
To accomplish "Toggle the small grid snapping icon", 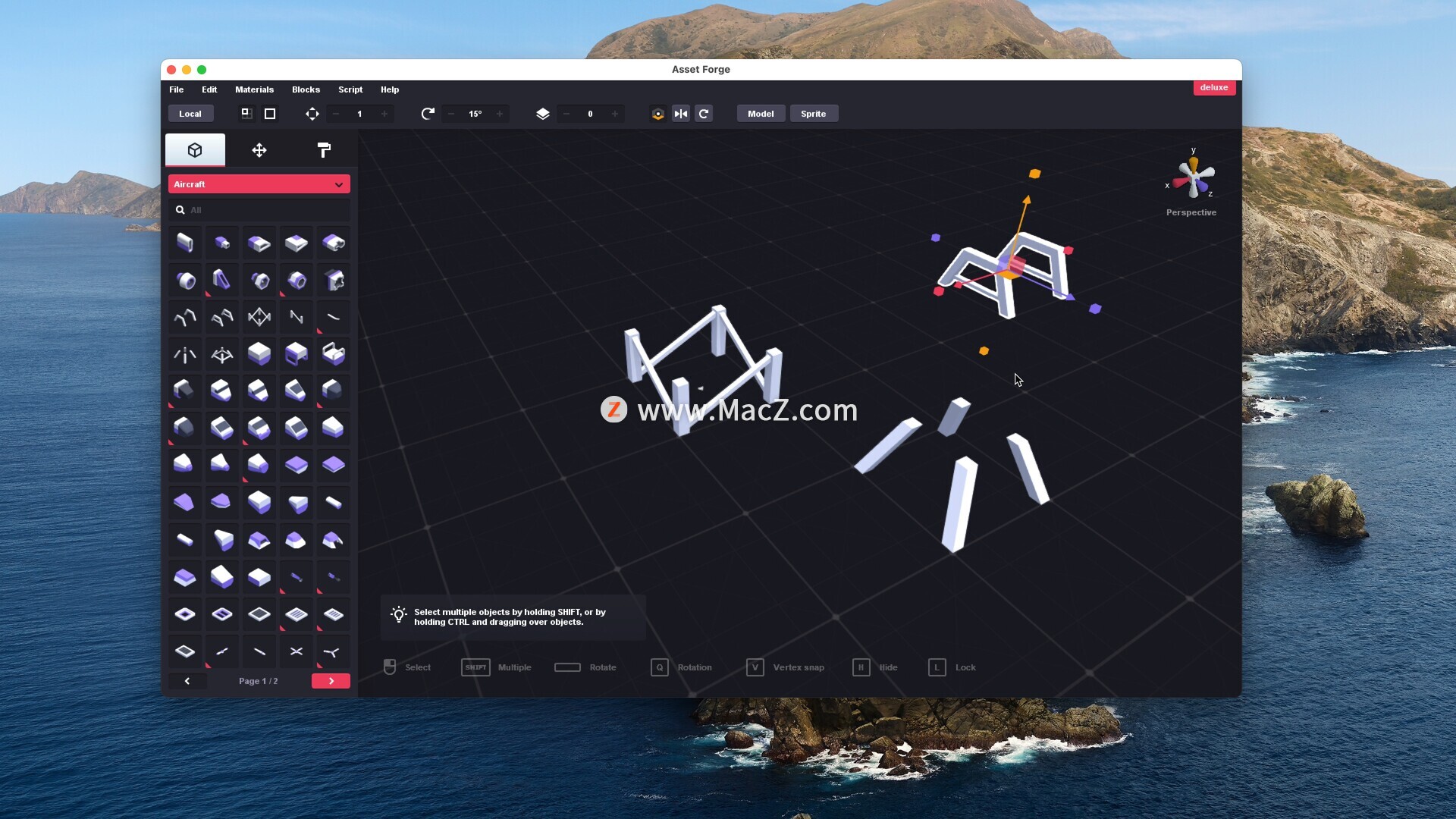I will pos(246,114).
